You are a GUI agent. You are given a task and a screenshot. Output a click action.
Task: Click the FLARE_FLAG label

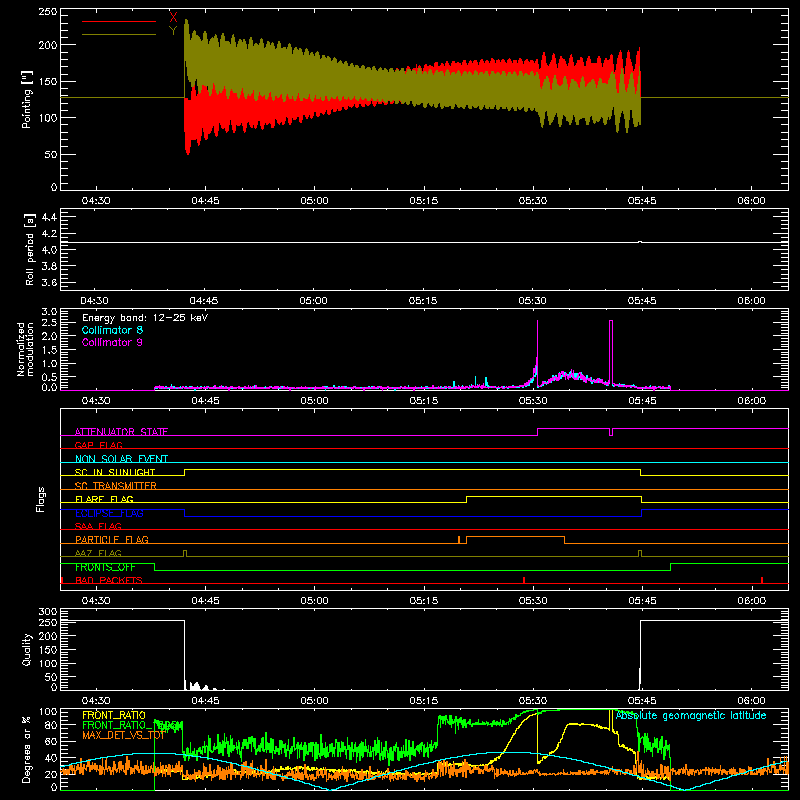tap(104, 499)
